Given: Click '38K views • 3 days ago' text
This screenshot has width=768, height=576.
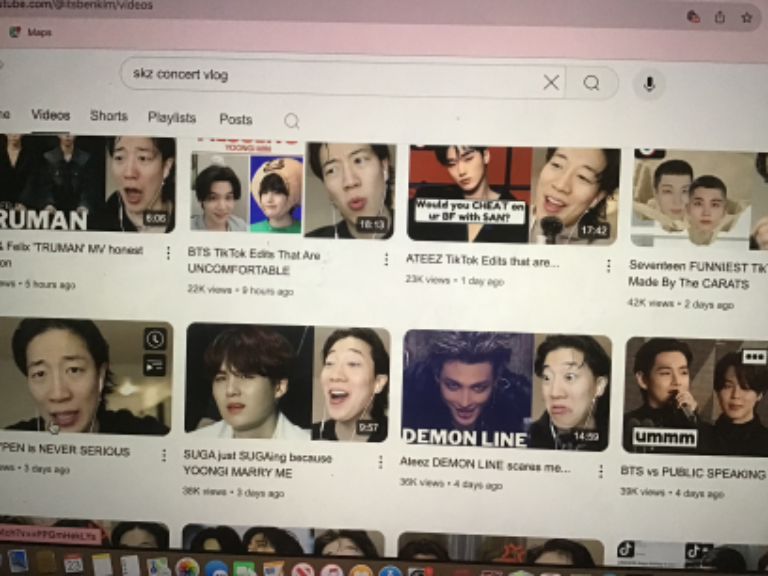Looking at the screenshot, I should [233, 492].
